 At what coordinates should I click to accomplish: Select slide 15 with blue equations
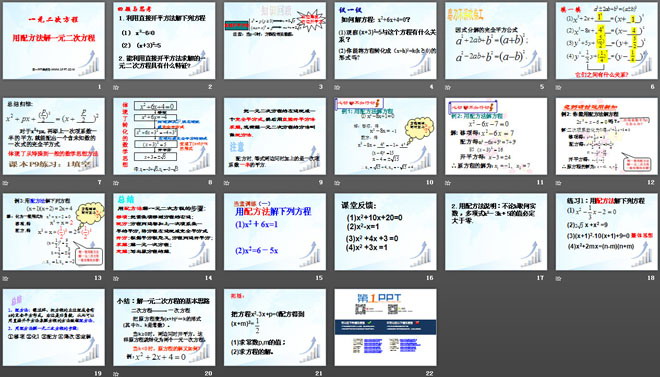tap(275, 232)
